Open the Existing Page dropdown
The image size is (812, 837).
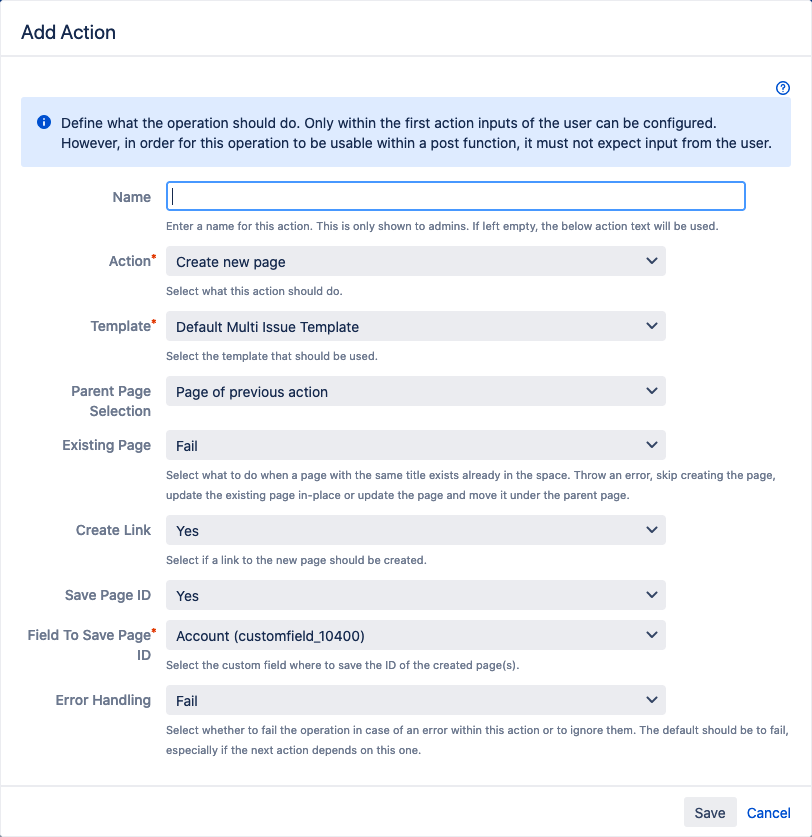[x=415, y=446]
